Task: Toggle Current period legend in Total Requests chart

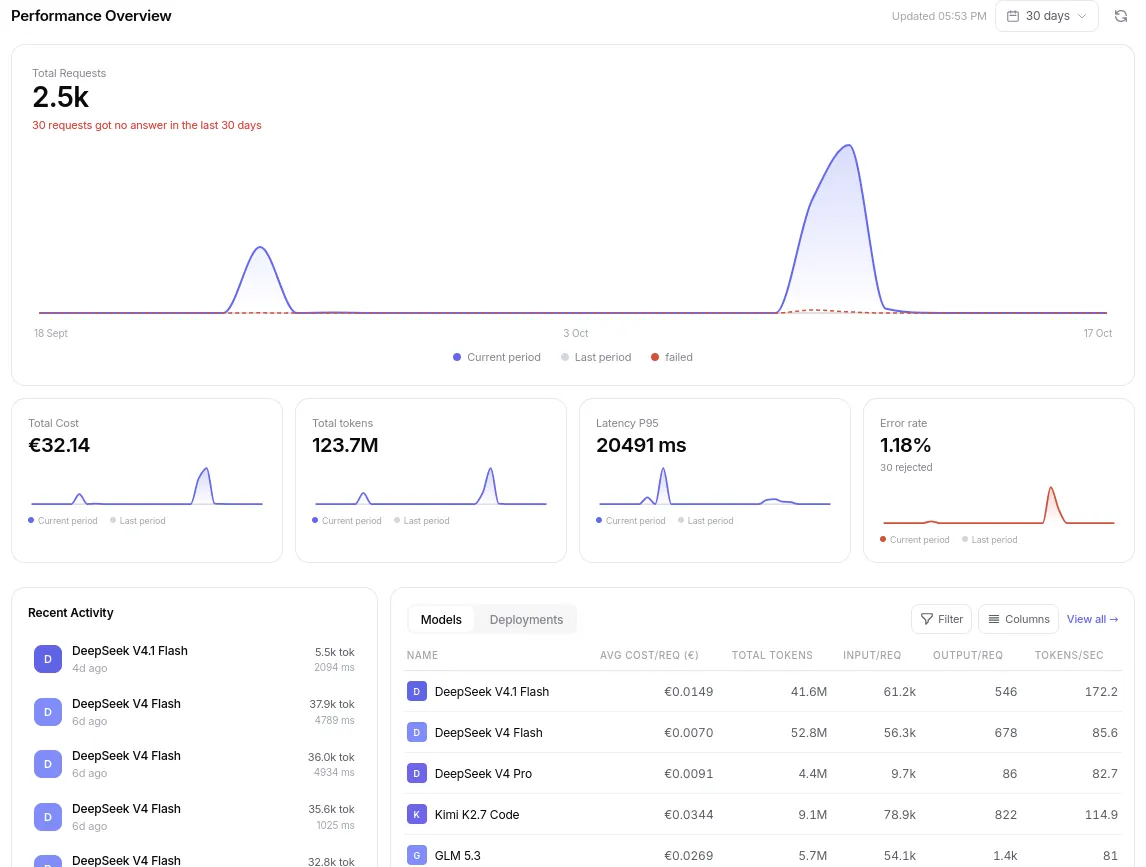Action: 496,357
